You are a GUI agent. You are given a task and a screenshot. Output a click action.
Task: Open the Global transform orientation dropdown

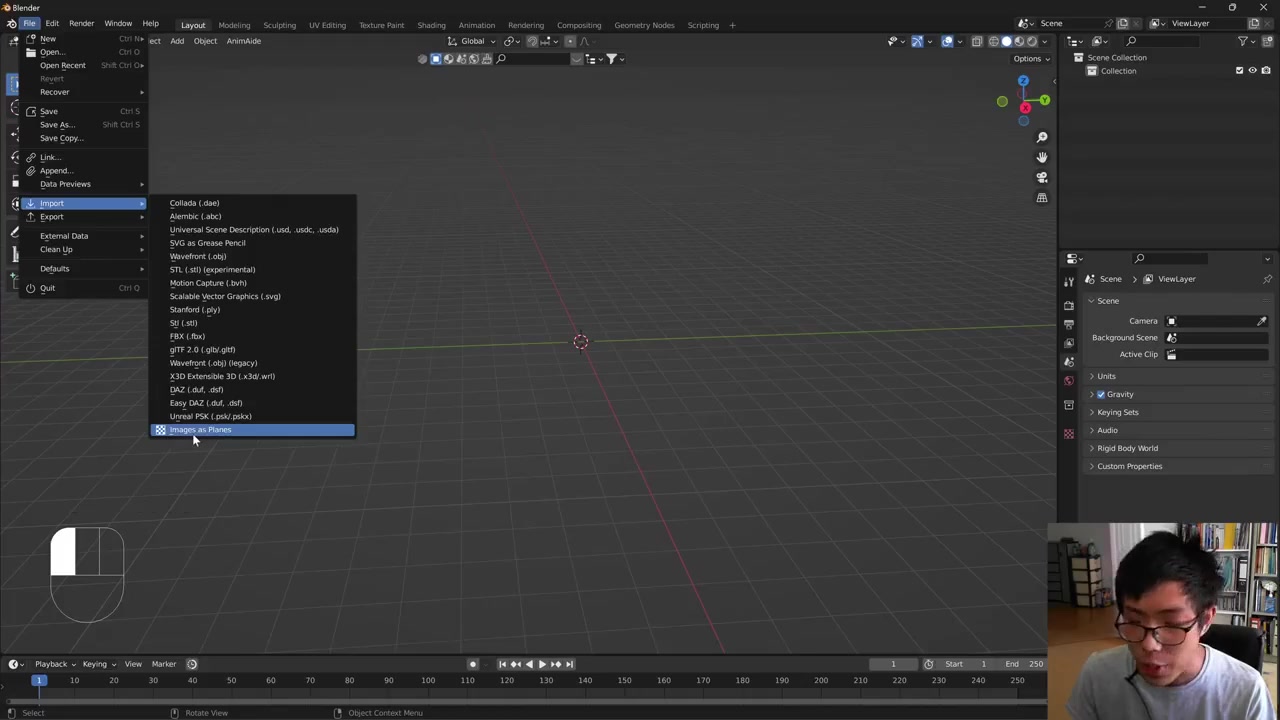click(472, 41)
